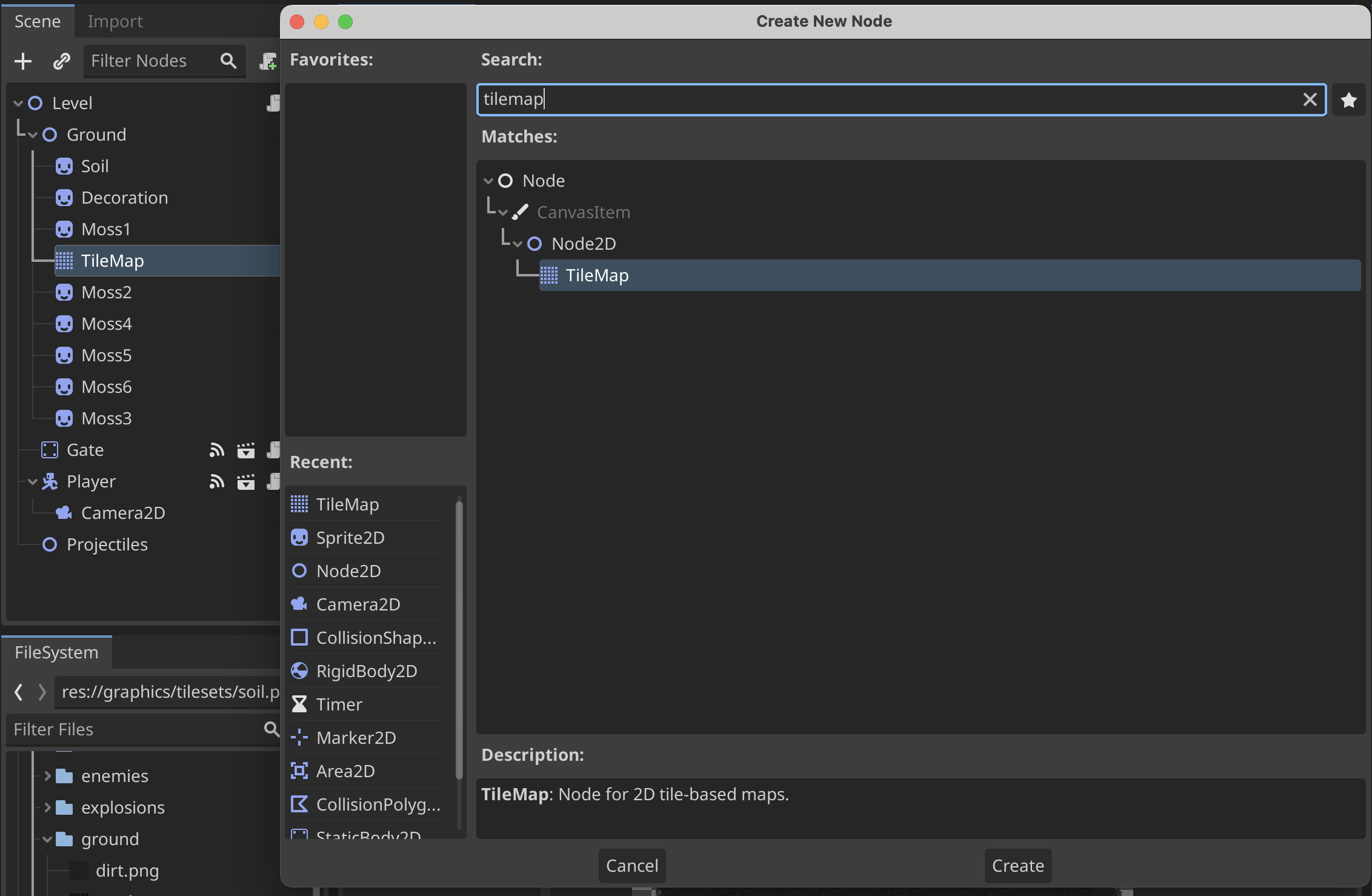Expand the enemies folder
This screenshot has width=1372, height=896.
[47, 776]
